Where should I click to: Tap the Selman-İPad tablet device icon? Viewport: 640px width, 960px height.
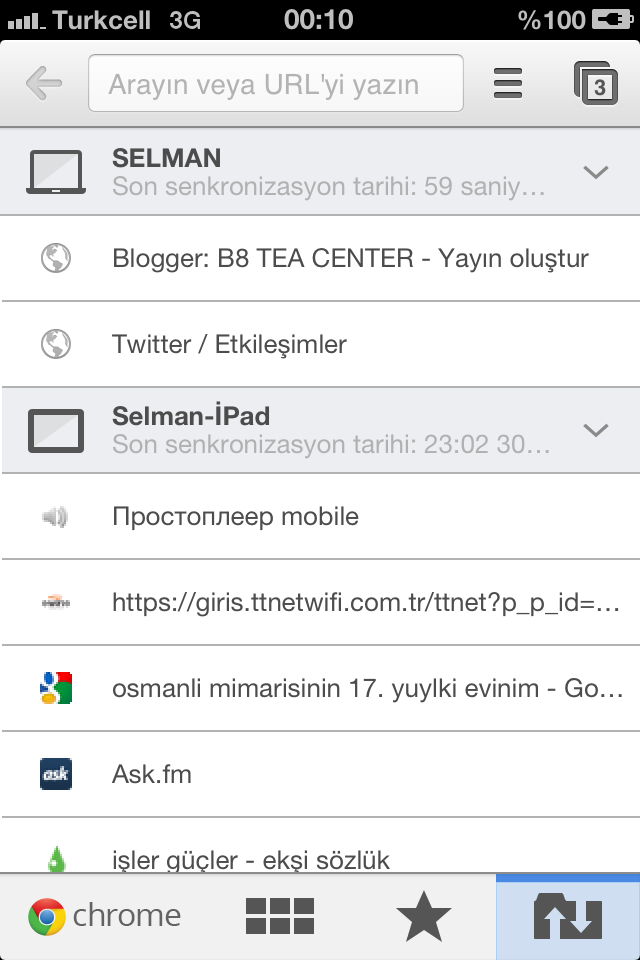[56, 430]
